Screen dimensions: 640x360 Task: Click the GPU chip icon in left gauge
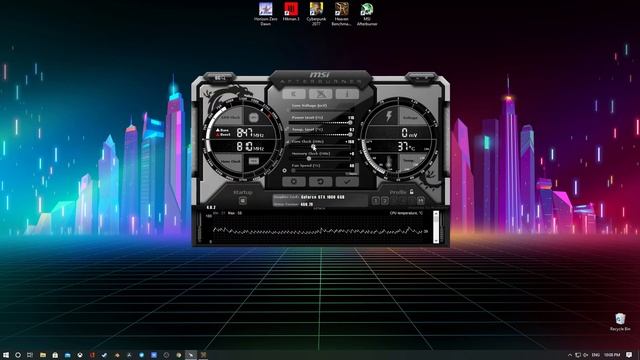(x=253, y=118)
